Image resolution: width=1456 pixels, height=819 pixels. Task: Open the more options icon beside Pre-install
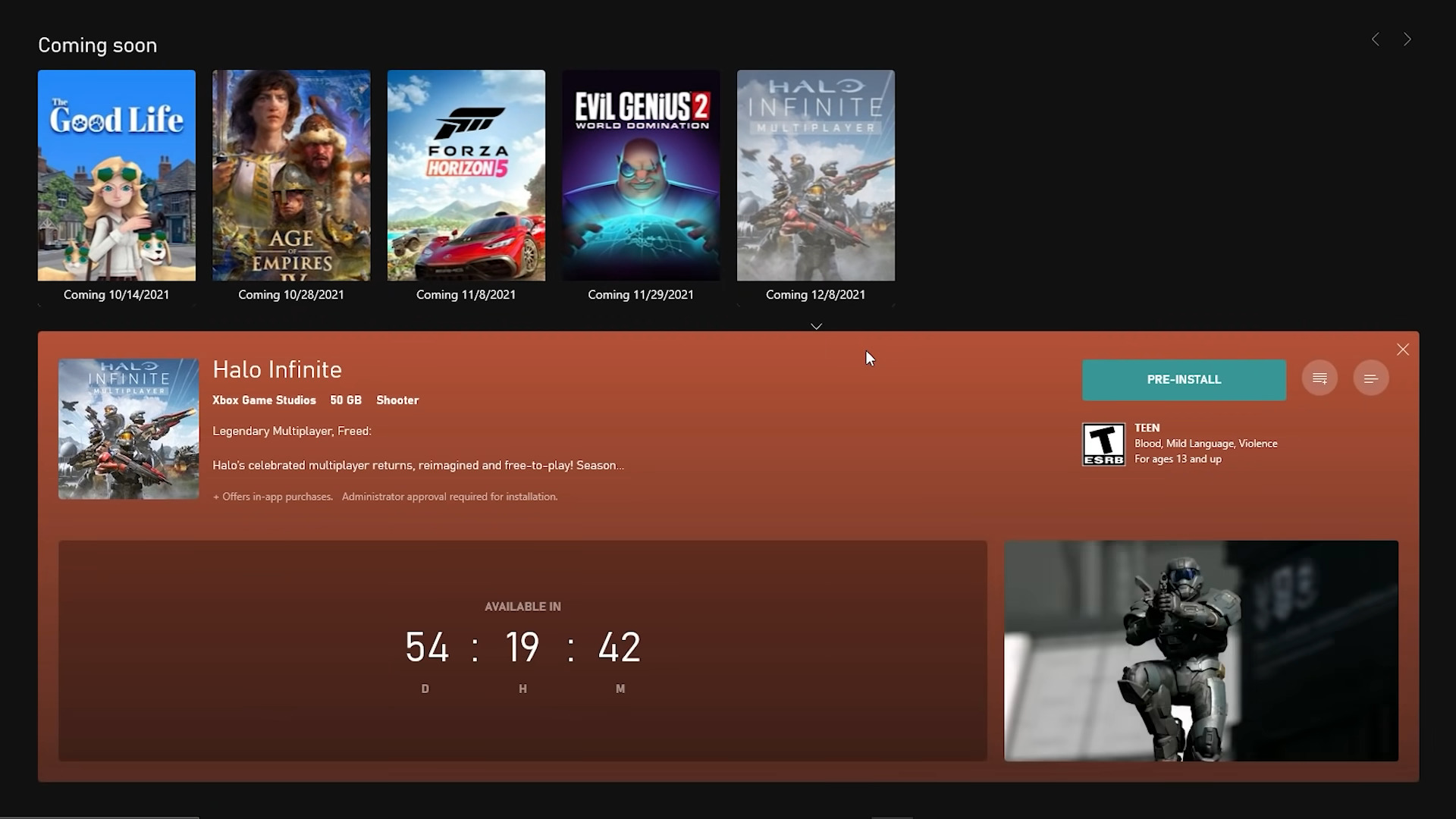[1371, 378]
